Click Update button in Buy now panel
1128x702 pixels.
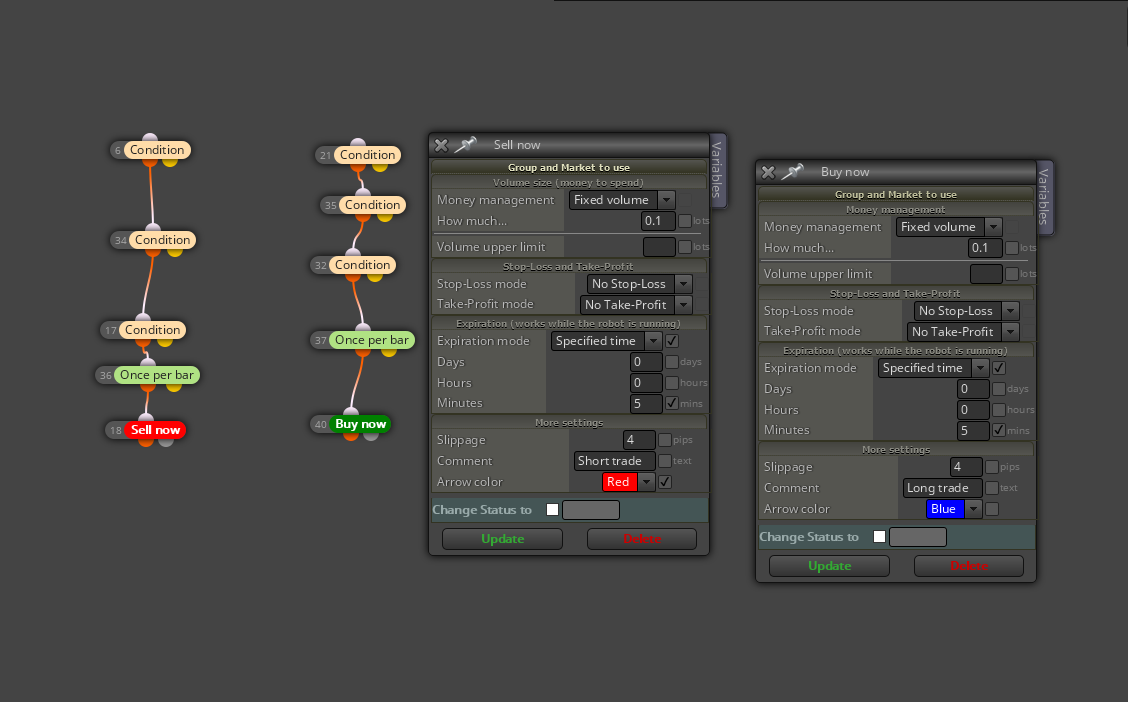point(829,566)
